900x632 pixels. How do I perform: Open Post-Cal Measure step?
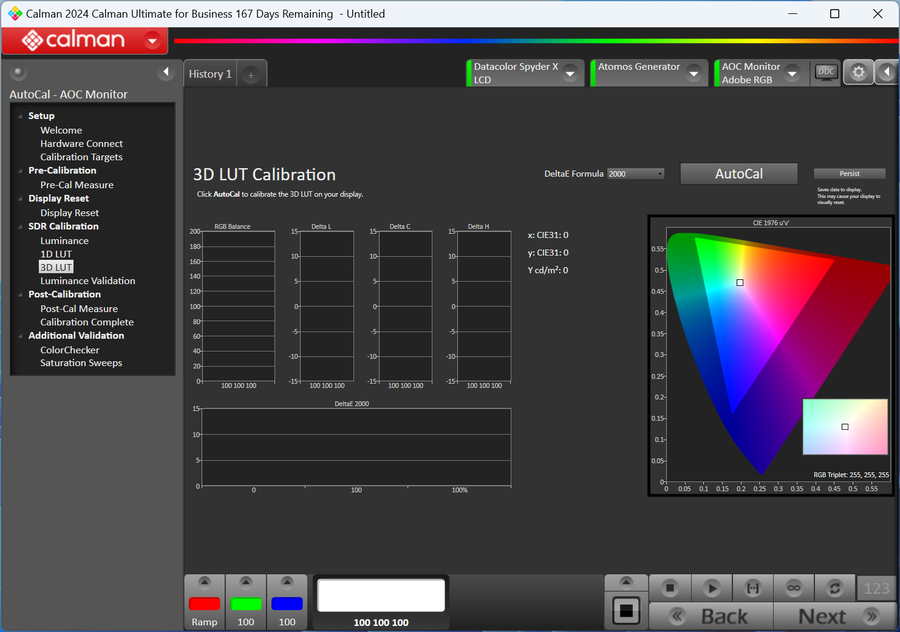[79, 309]
